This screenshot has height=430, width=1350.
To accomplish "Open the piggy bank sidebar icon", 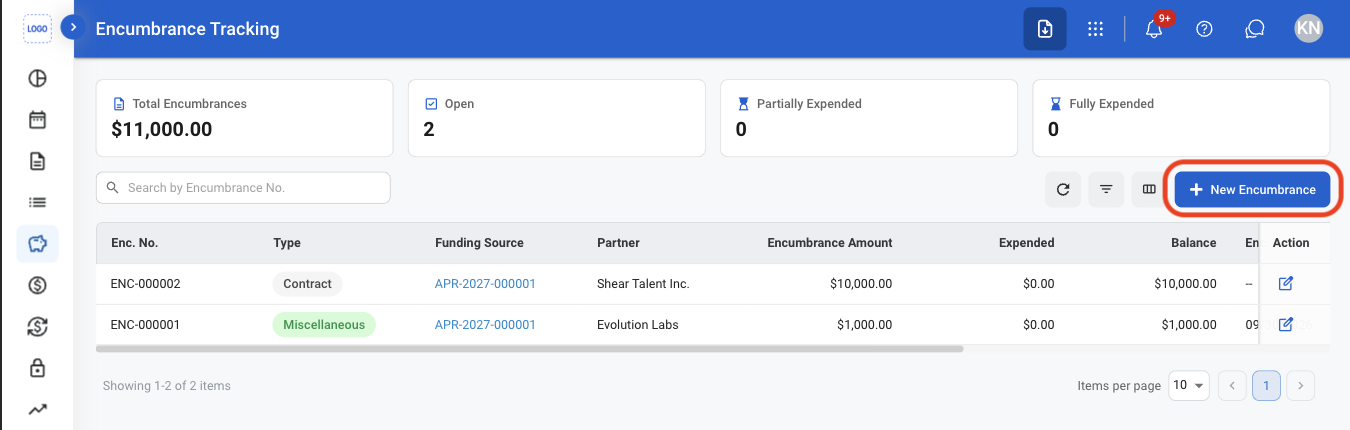I will (x=37, y=244).
